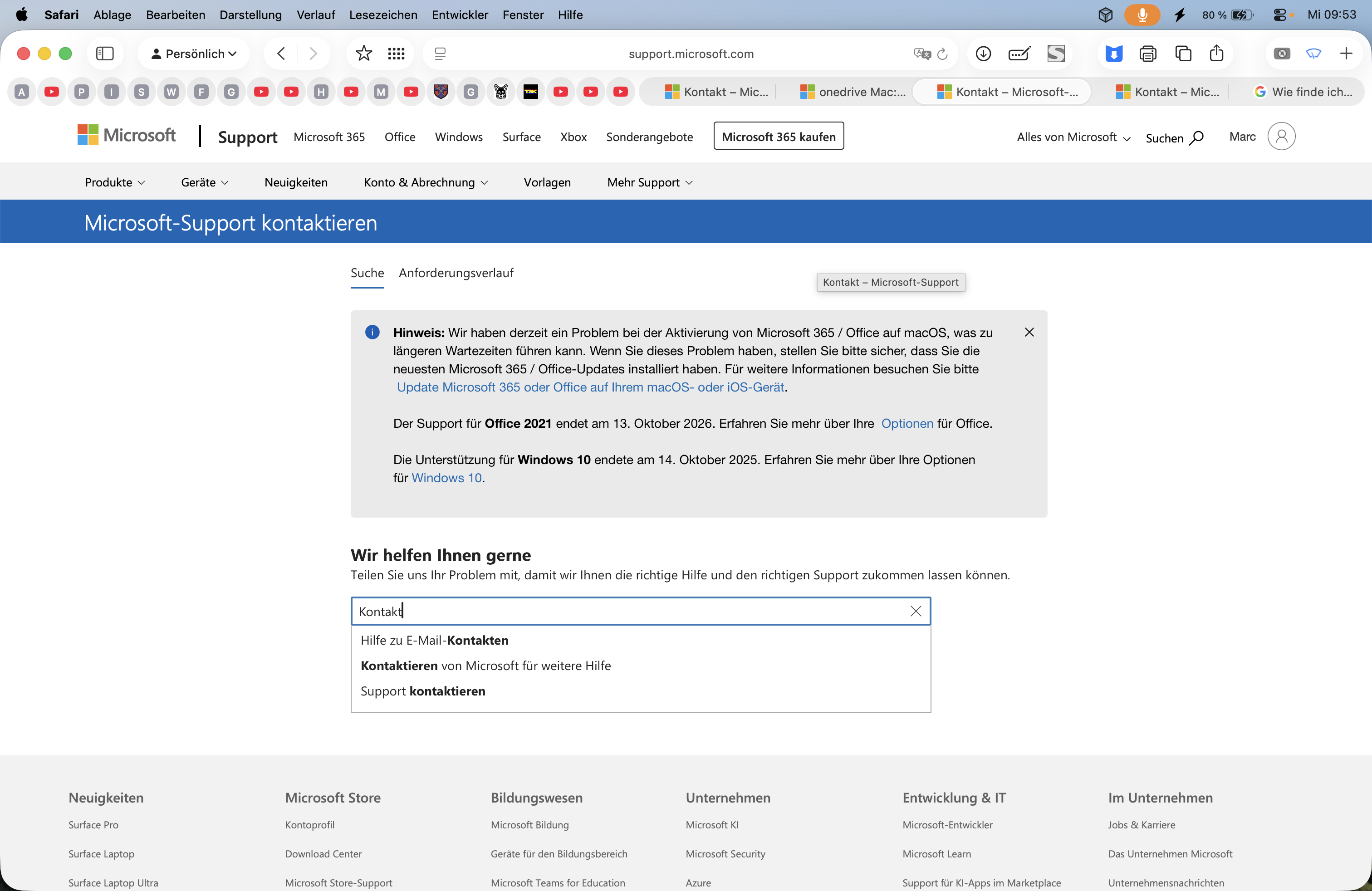This screenshot has width=1372, height=891.
Task: Click the Reader view icon in address bar
Action: click(440, 54)
